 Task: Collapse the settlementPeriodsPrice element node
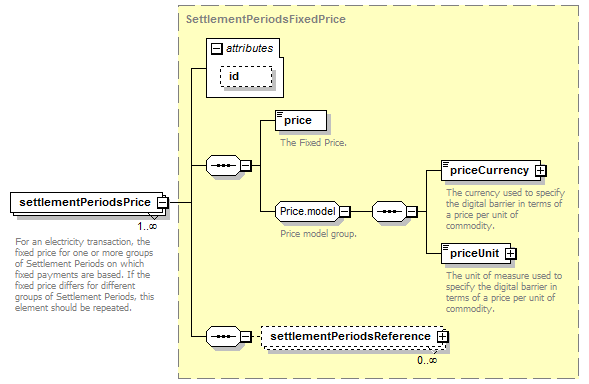tap(163, 203)
